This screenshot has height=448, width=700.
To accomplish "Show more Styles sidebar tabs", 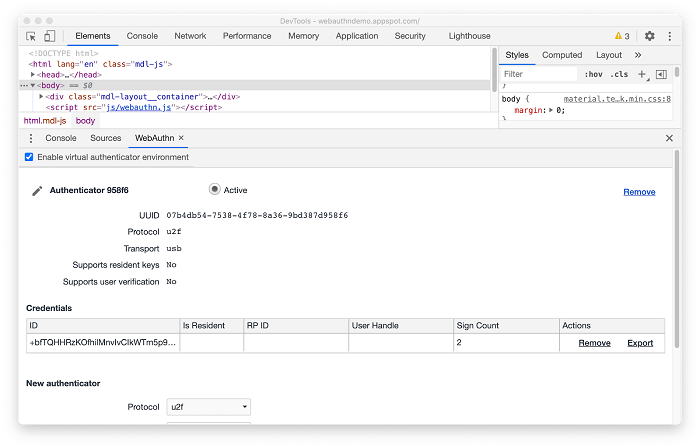I will [x=638, y=55].
